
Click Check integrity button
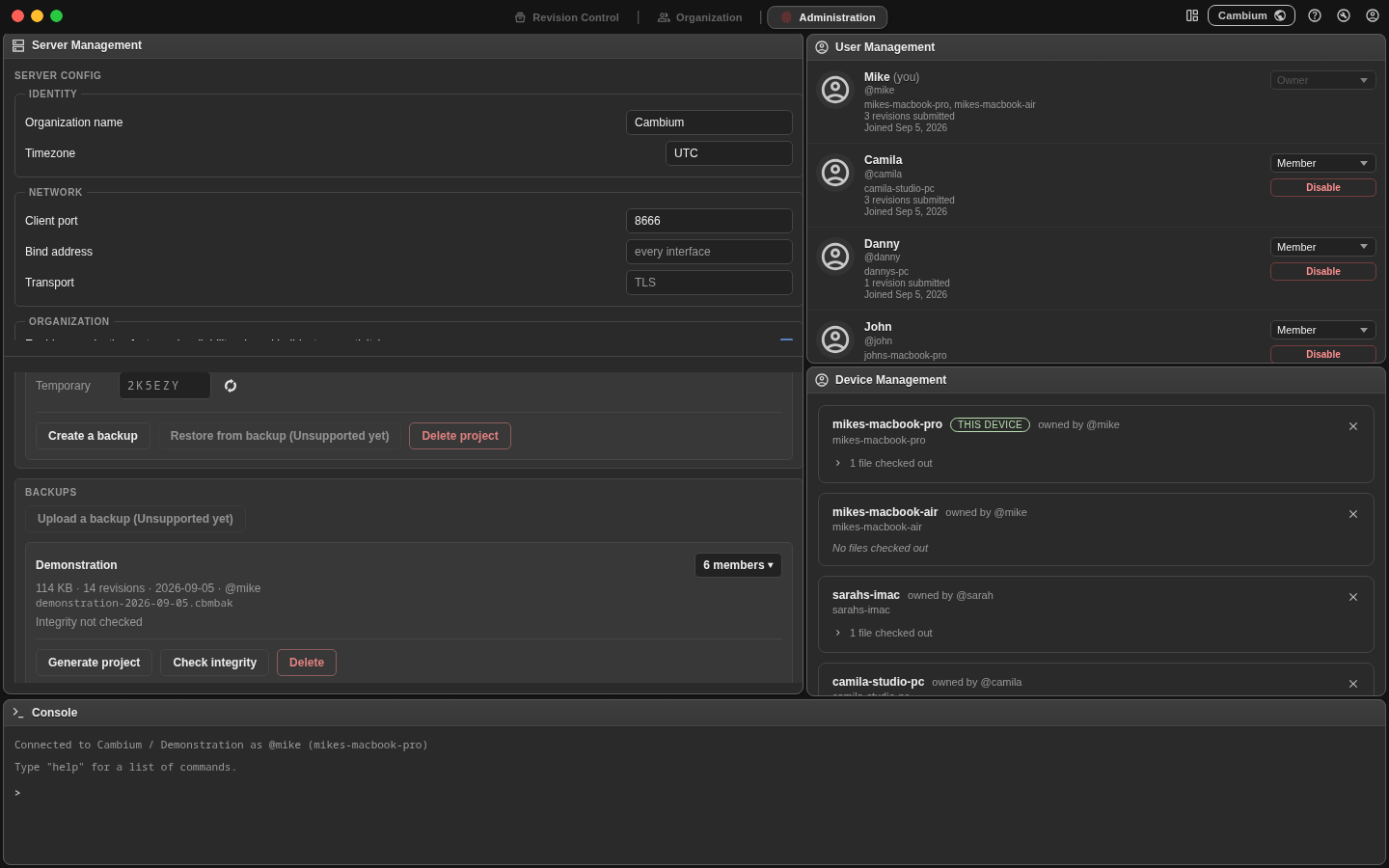[214, 663]
